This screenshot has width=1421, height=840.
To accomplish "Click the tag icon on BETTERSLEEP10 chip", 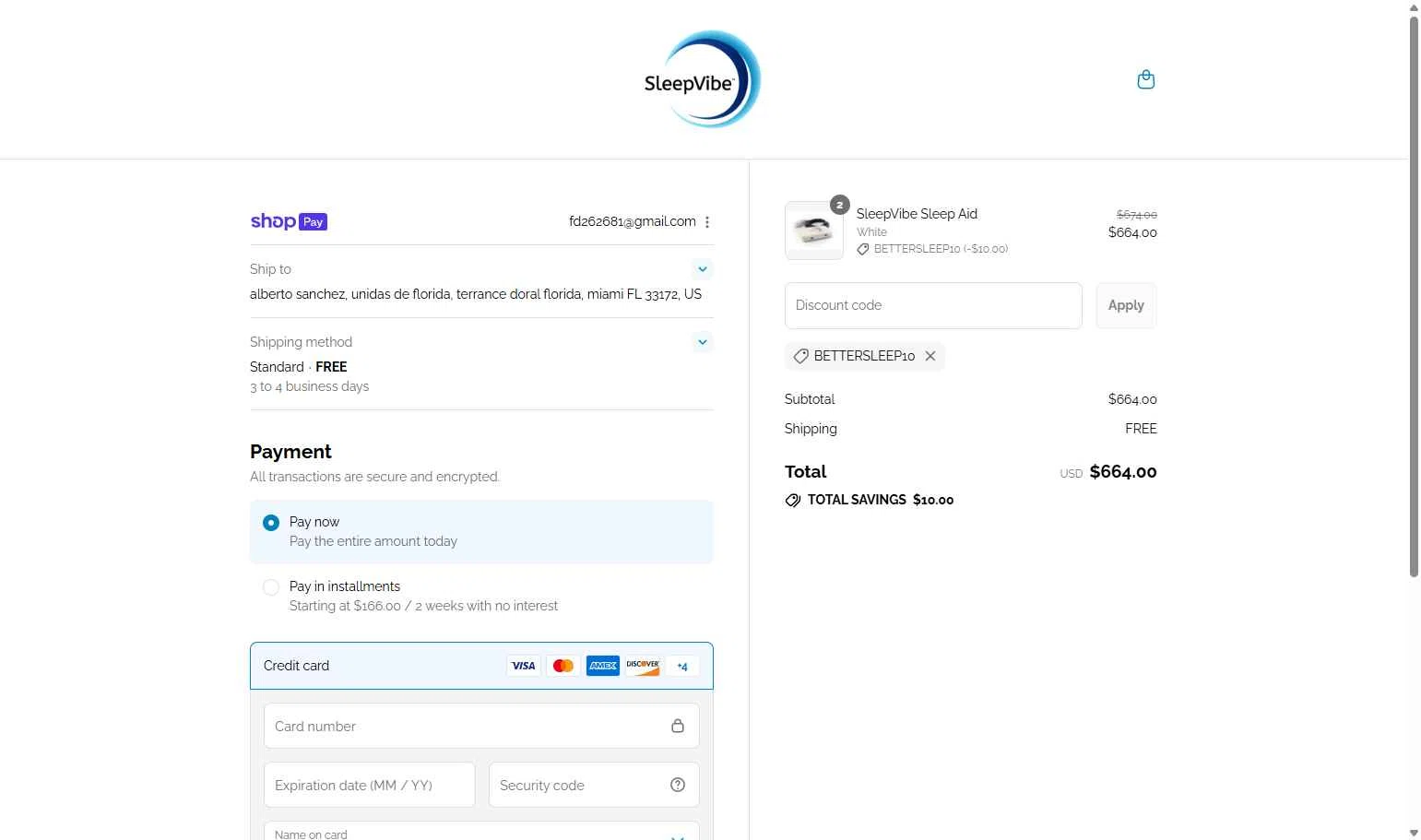I will pos(801,356).
